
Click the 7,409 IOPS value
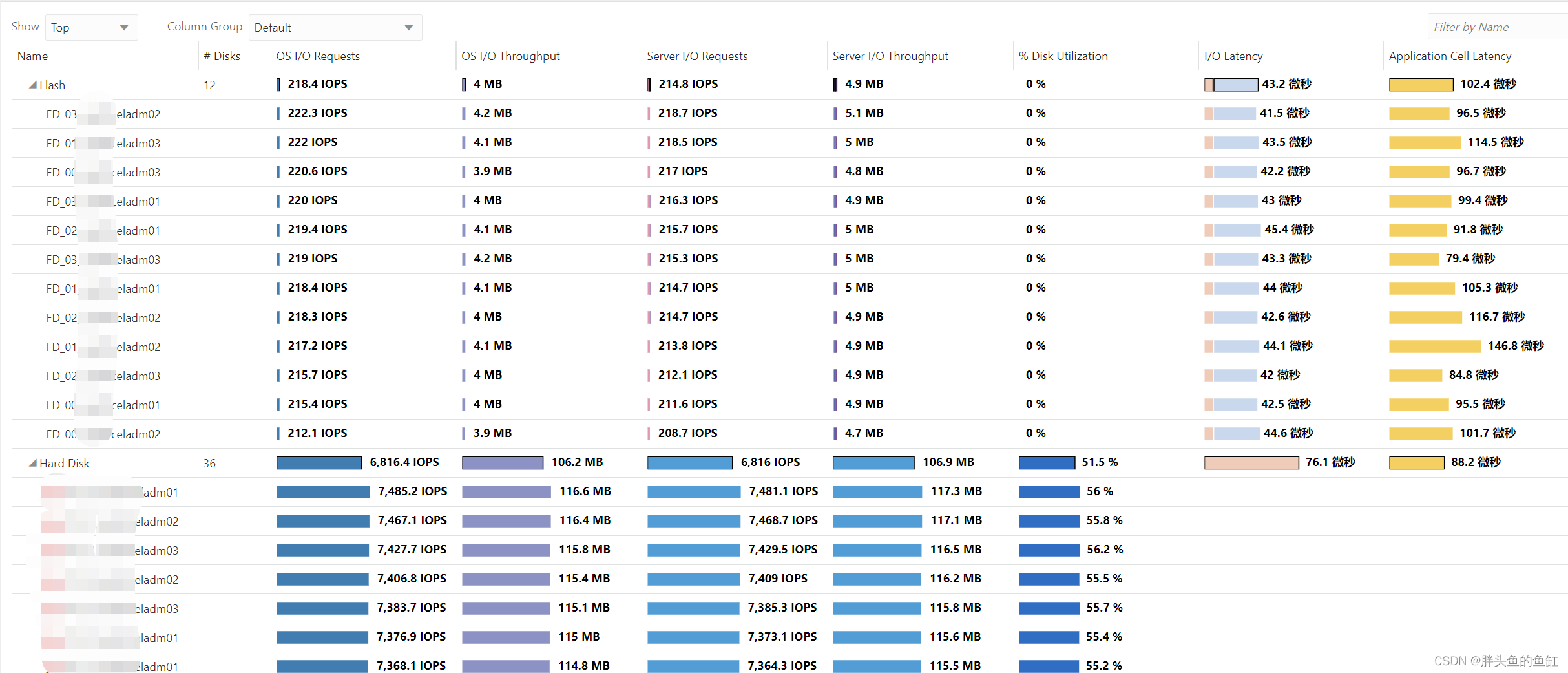pyautogui.click(x=778, y=579)
